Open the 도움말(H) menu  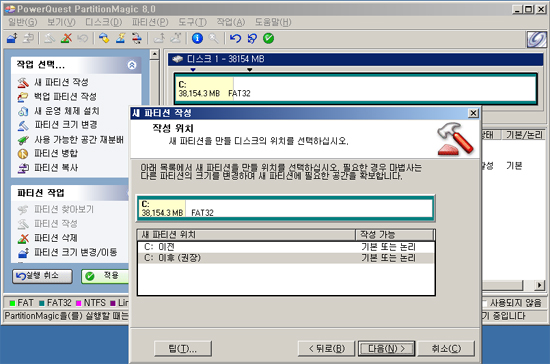pyautogui.click(x=273, y=22)
